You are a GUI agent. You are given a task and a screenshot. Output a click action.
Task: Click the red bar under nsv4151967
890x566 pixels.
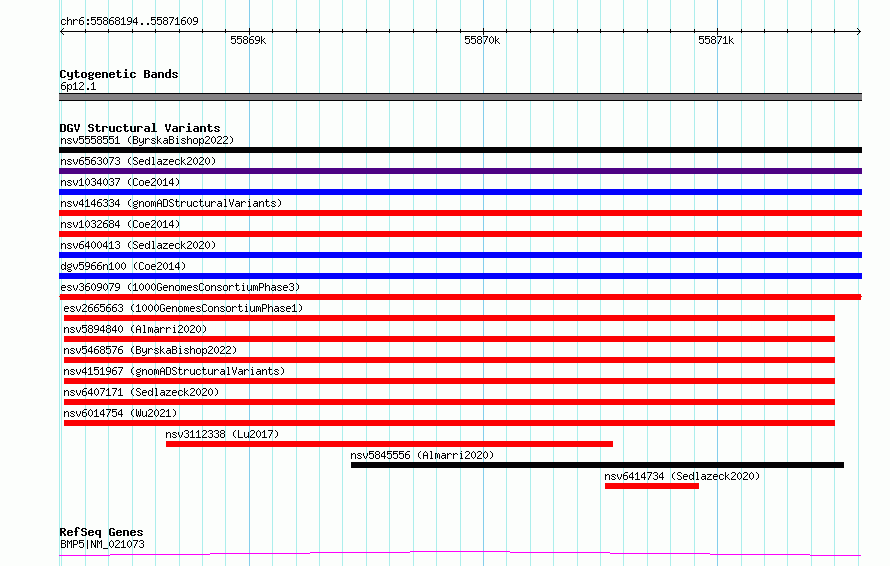click(450, 381)
